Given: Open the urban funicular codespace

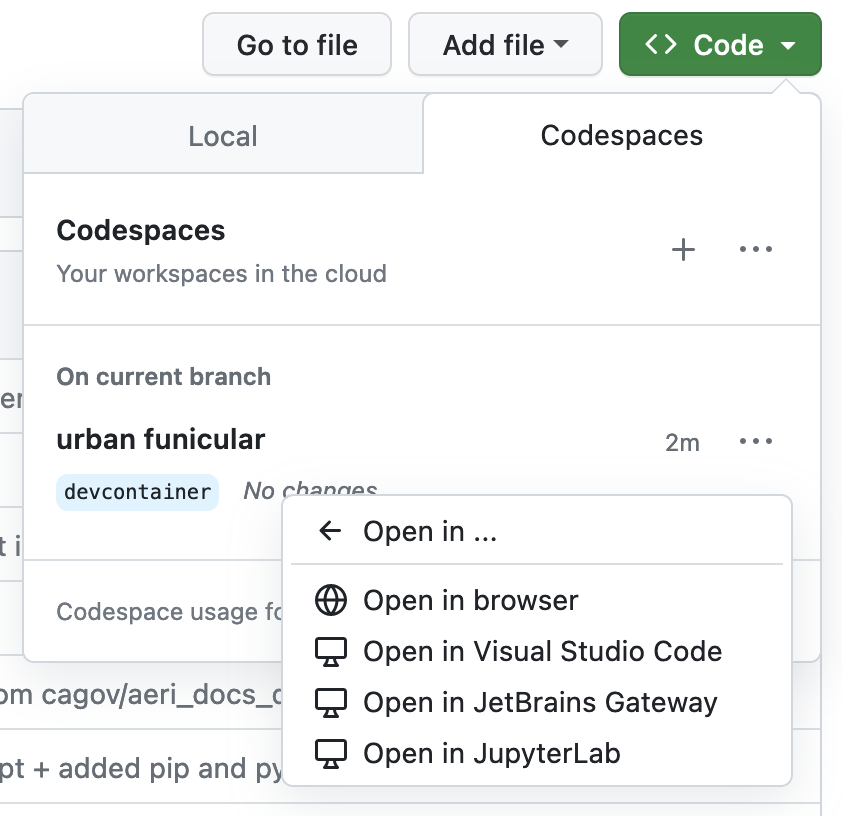Looking at the screenshot, I should coord(161,439).
